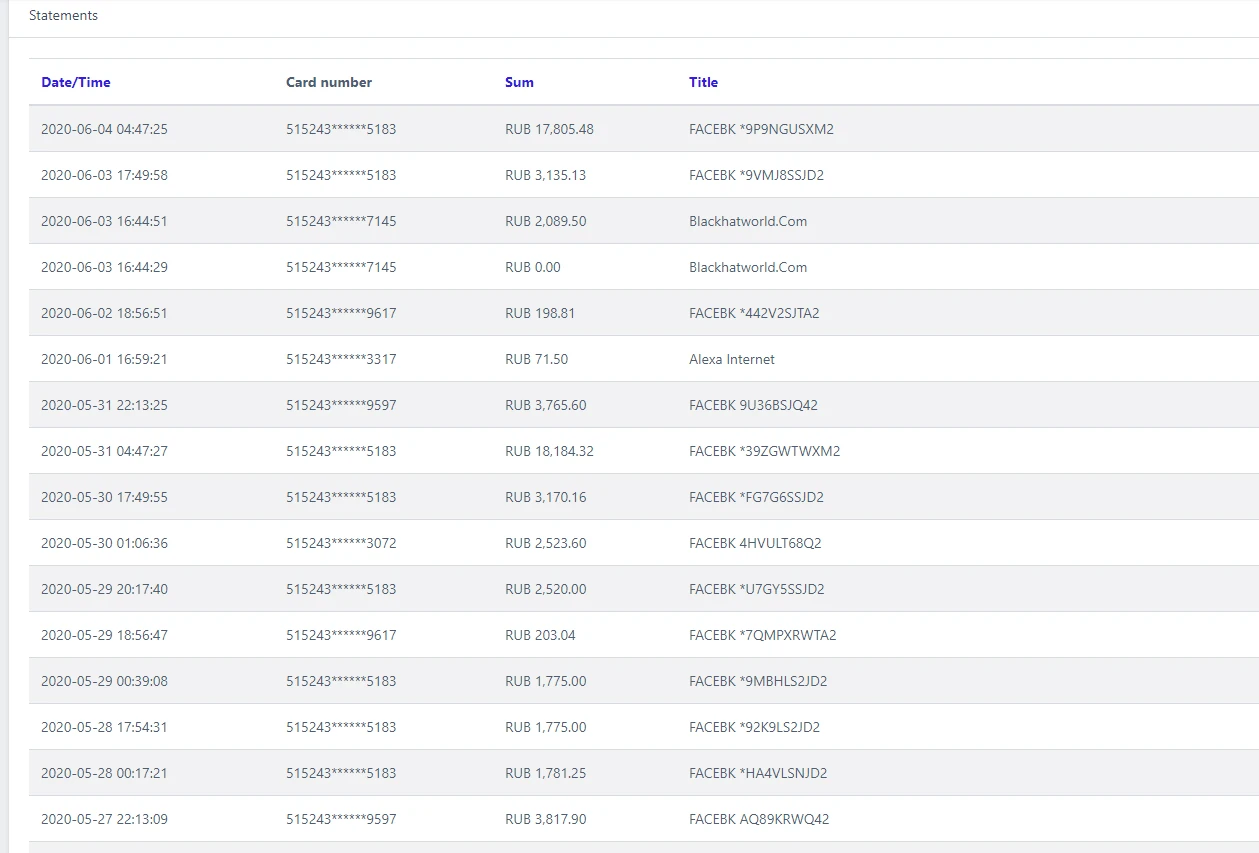Sort by the Date/Time column header
Image resolution: width=1259 pixels, height=853 pixels.
(76, 82)
